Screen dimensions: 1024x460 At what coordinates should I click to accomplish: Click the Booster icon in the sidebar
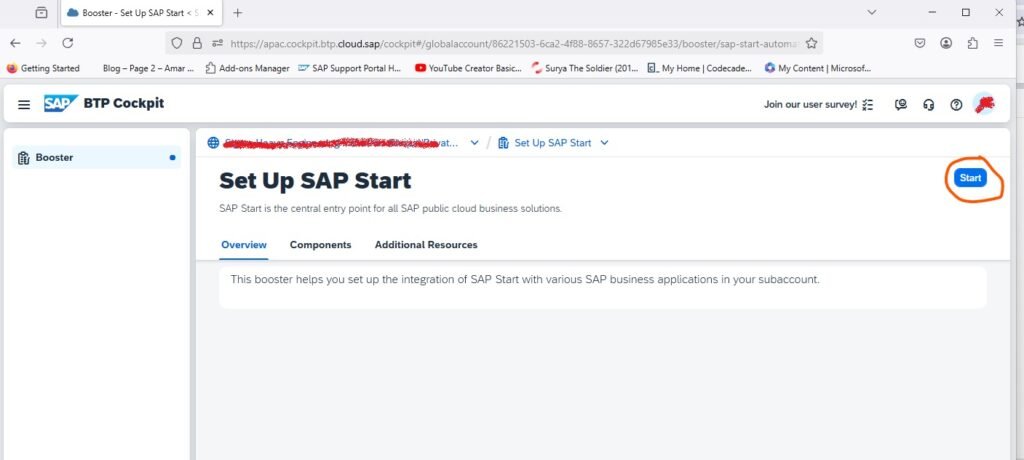[x=24, y=157]
